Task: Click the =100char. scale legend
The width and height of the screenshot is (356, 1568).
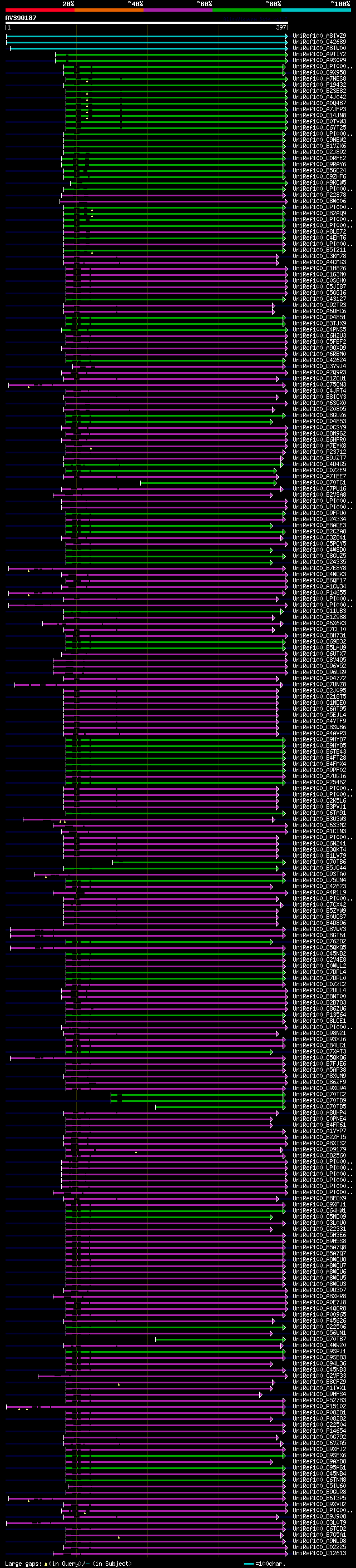Action: pos(266,1564)
